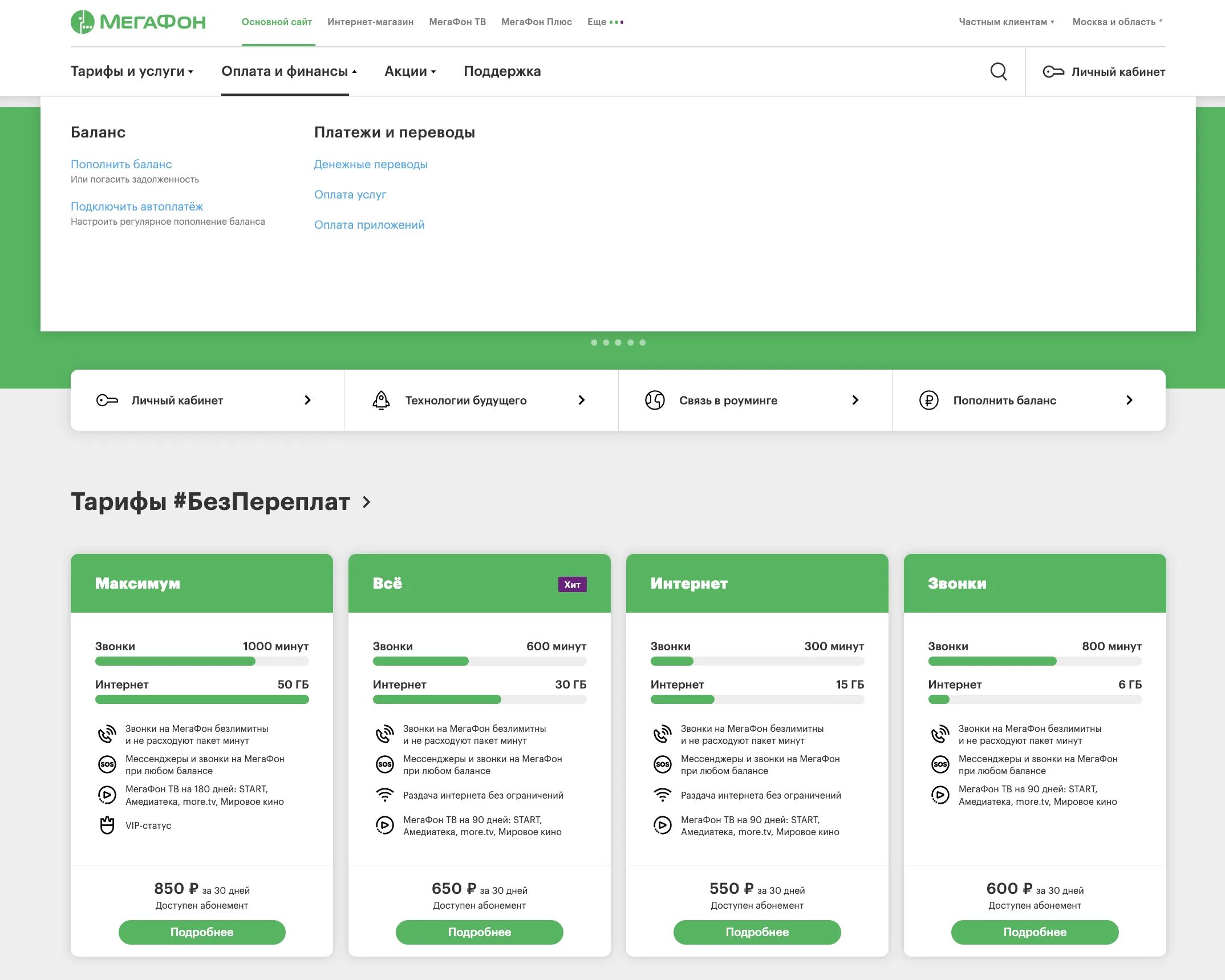Open the Интернет-магазин tab
The width and height of the screenshot is (1225, 980).
(370, 22)
